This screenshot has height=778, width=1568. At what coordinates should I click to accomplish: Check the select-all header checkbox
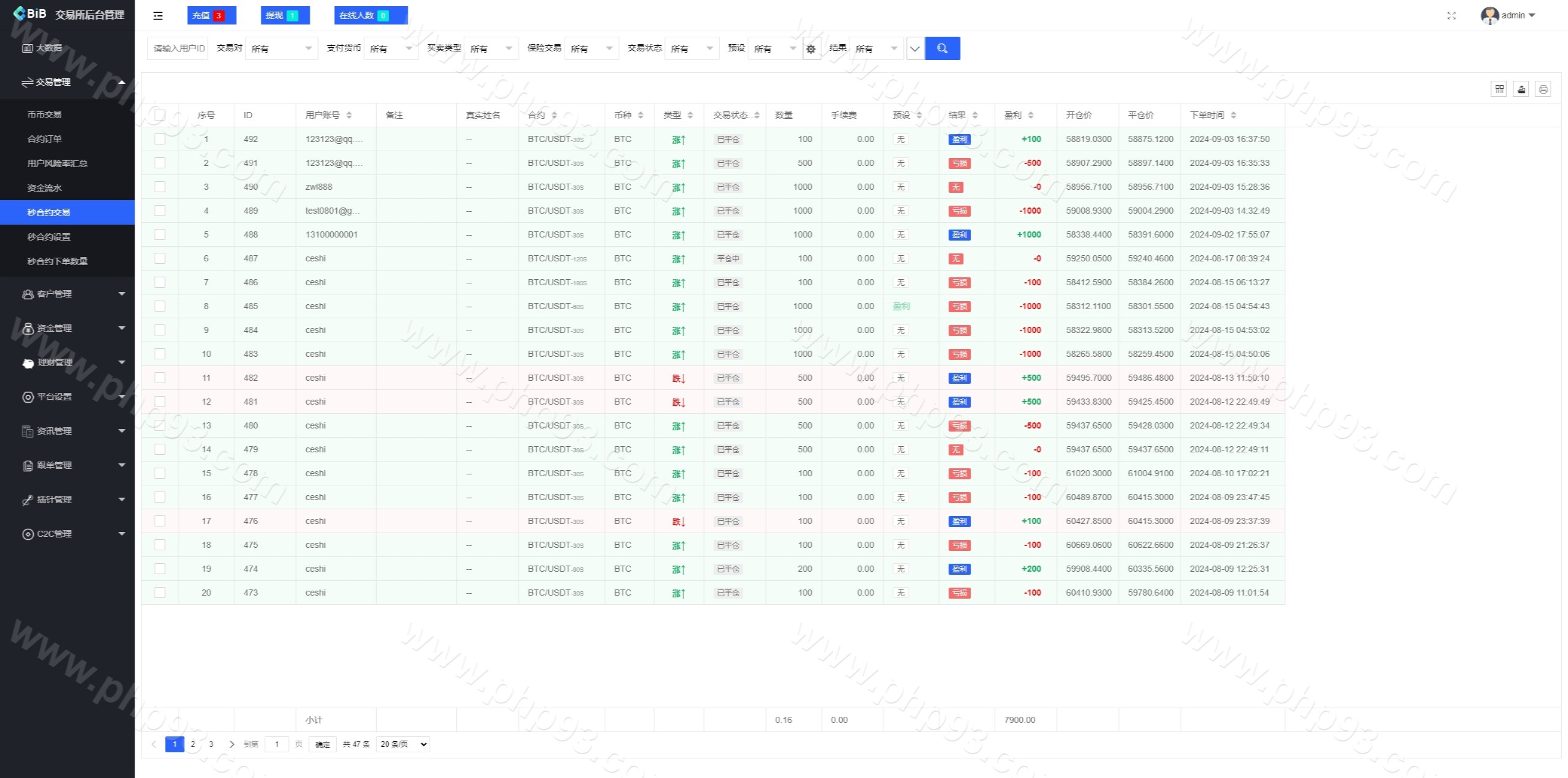tap(160, 115)
